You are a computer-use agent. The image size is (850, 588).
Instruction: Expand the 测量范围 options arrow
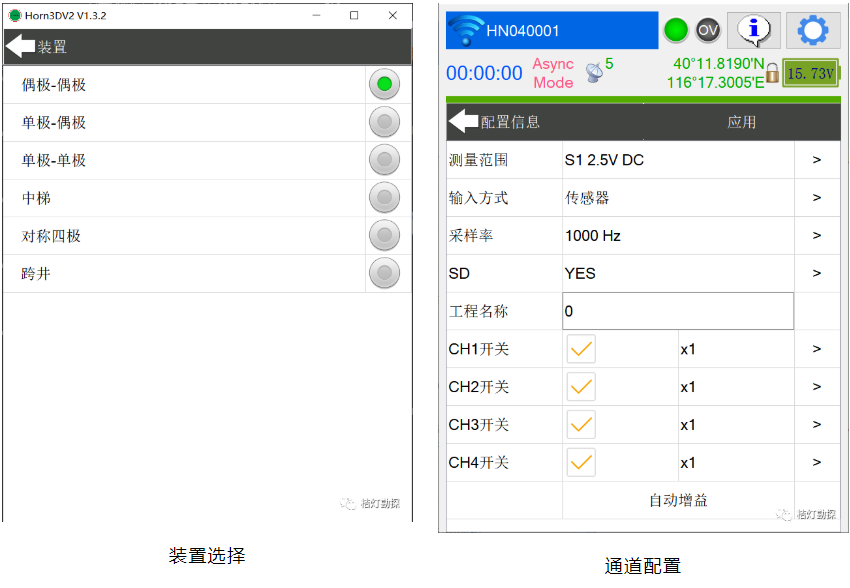click(x=817, y=160)
